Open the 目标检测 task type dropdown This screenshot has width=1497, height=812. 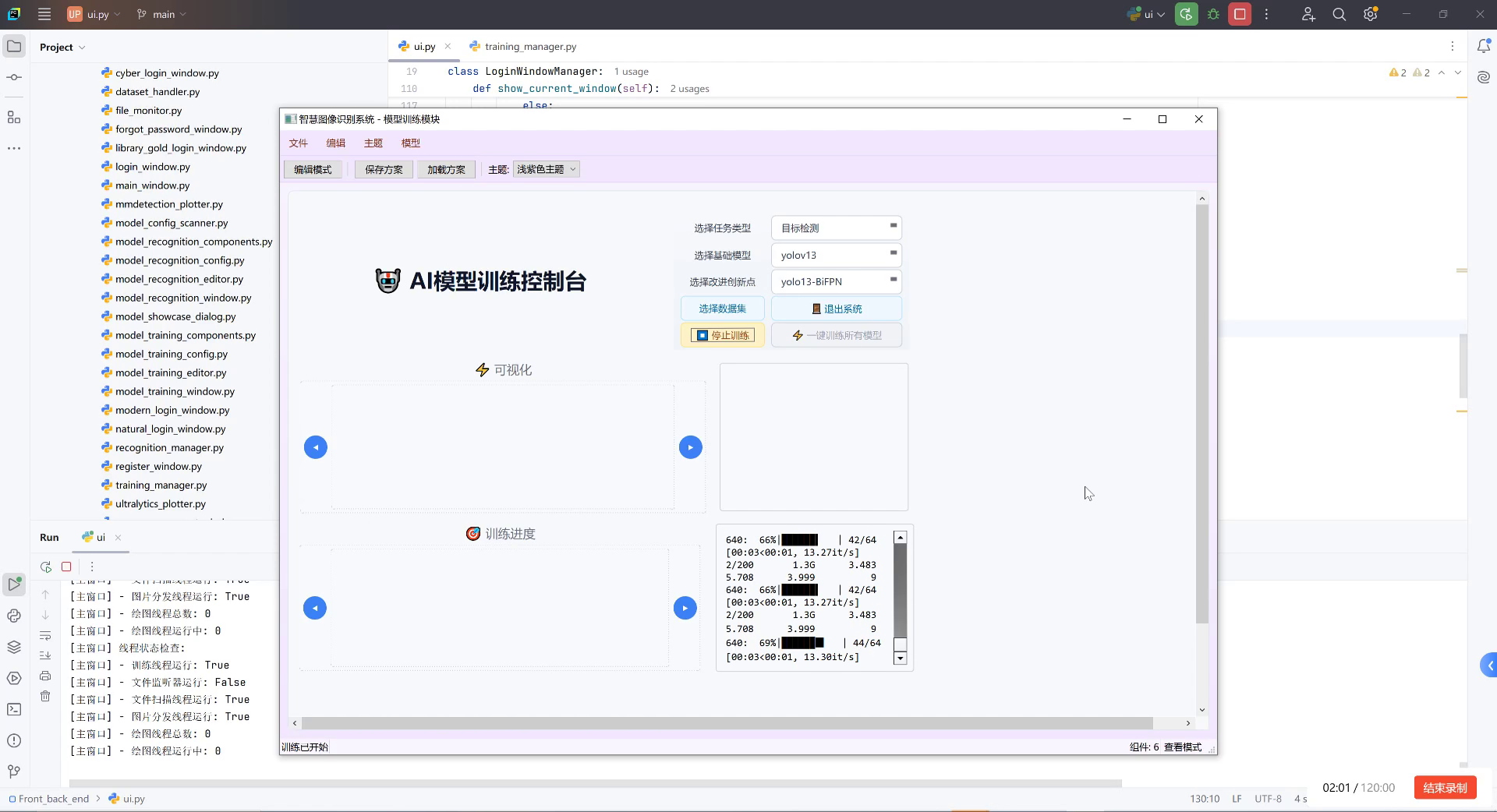(x=836, y=228)
